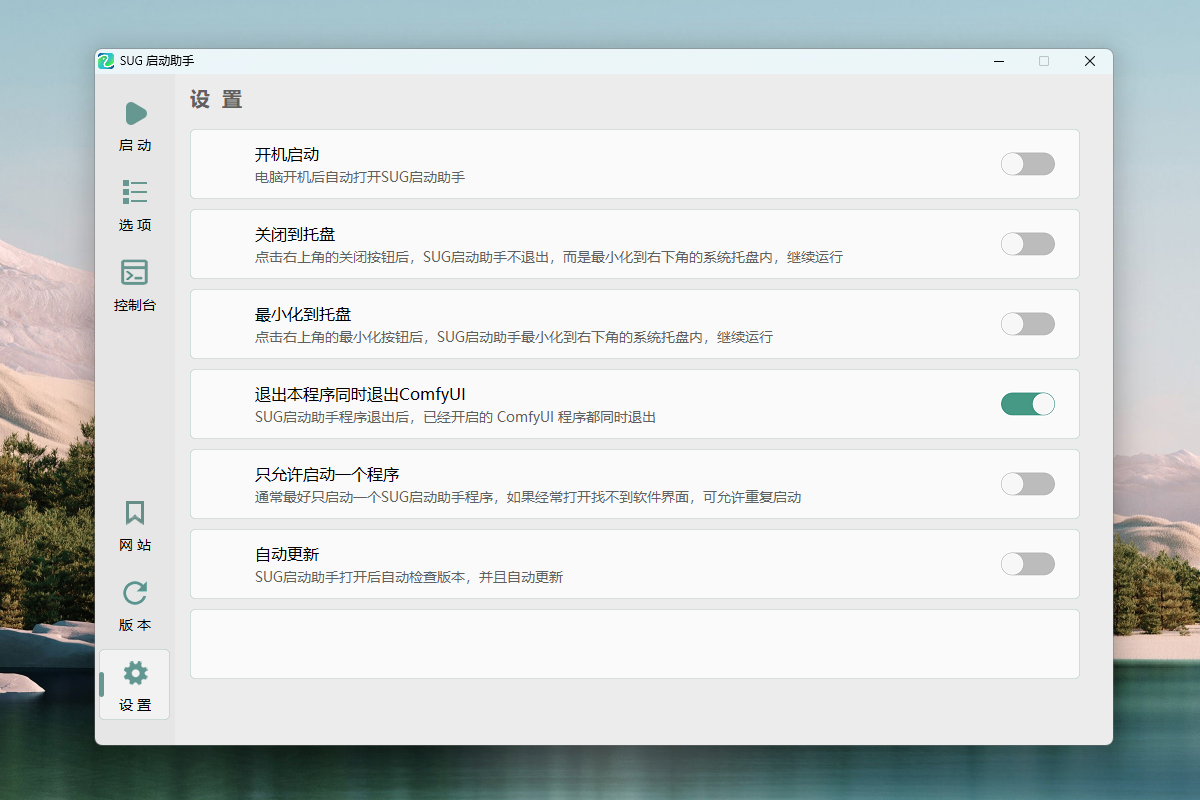Screen dimensions: 1200x800
Task: Click the 设置 page heading
Action: pyautogui.click(x=216, y=100)
